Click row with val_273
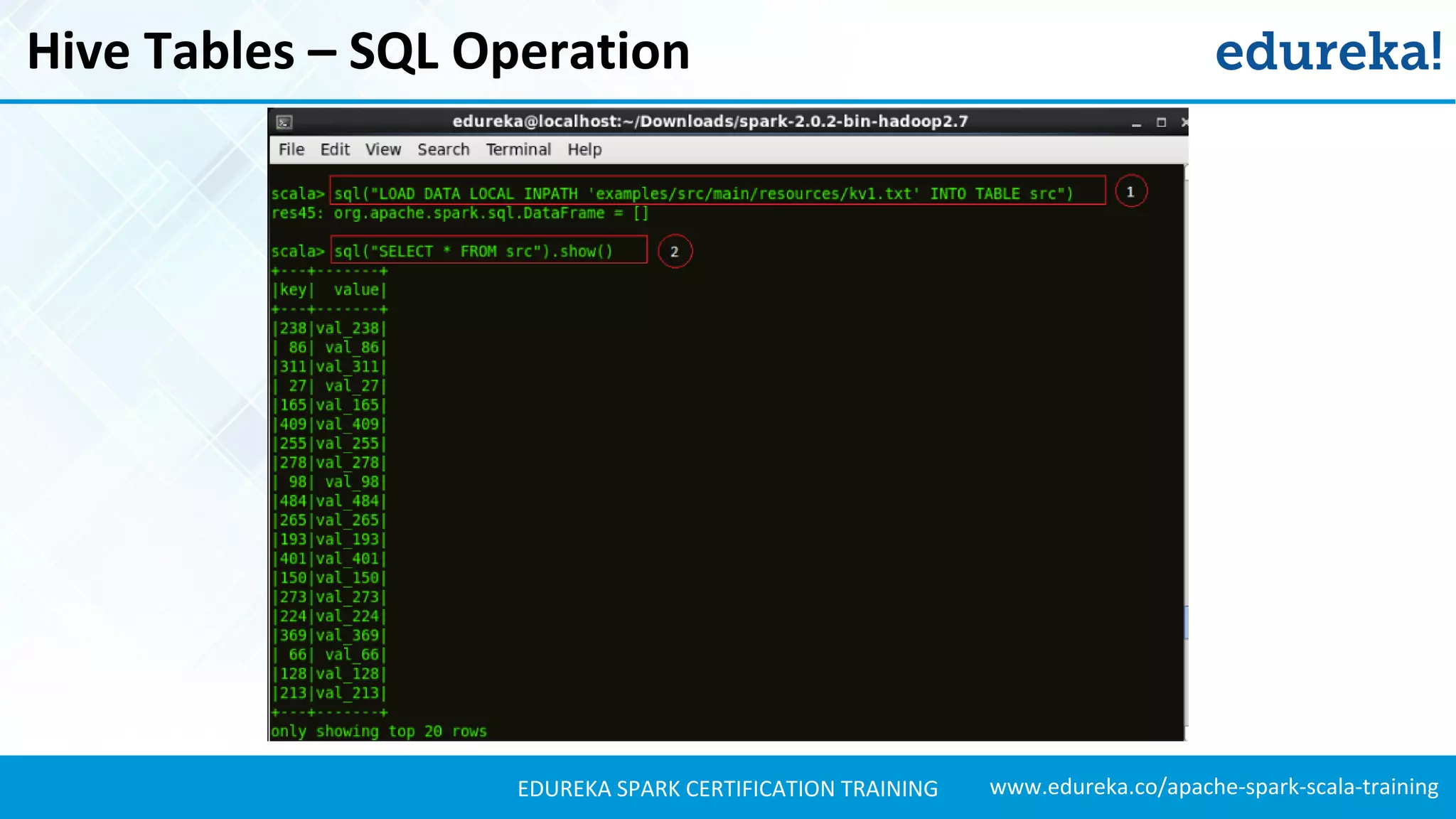Viewport: 1456px width, 819px height. pos(329,597)
